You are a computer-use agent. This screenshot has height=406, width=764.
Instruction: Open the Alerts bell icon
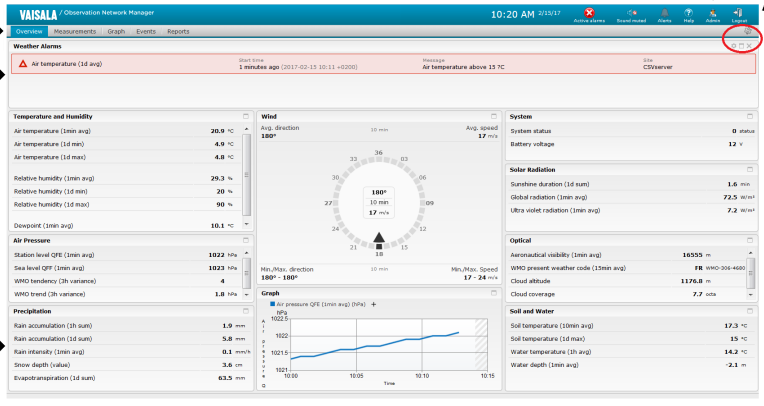pos(664,13)
